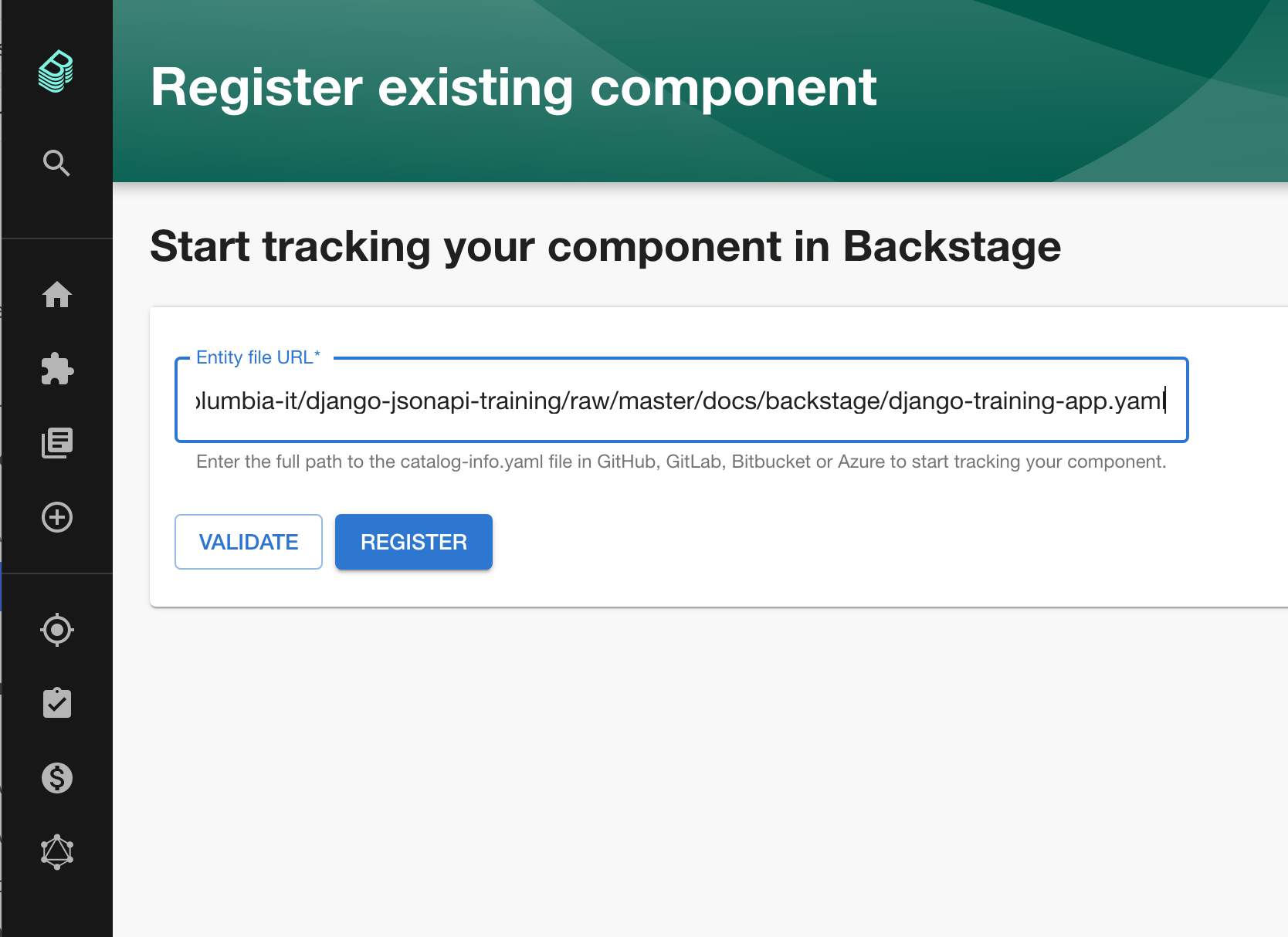The height and width of the screenshot is (937, 1288).
Task: Select the Create component plus icon
Action: (57, 517)
